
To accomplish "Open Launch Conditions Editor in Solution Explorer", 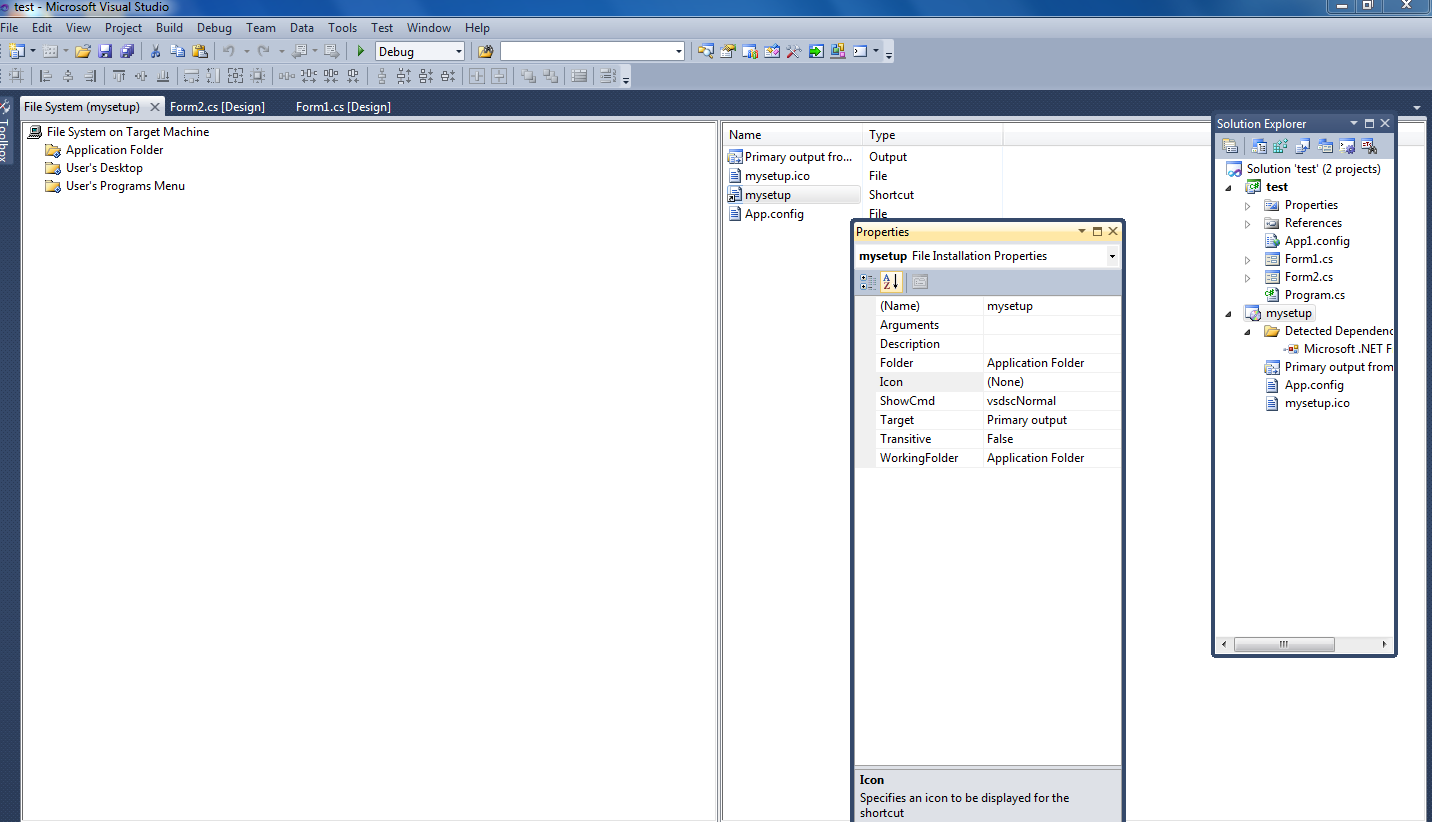I will [1369, 146].
